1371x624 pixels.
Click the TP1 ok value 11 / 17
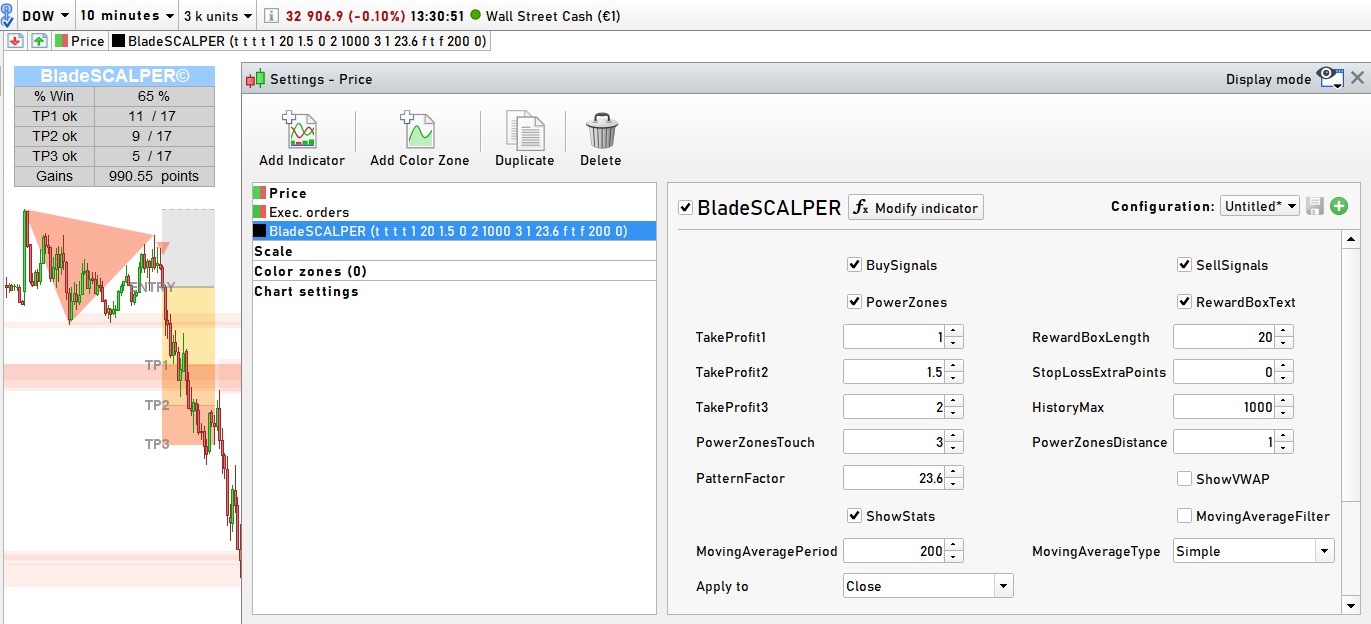tap(154, 116)
